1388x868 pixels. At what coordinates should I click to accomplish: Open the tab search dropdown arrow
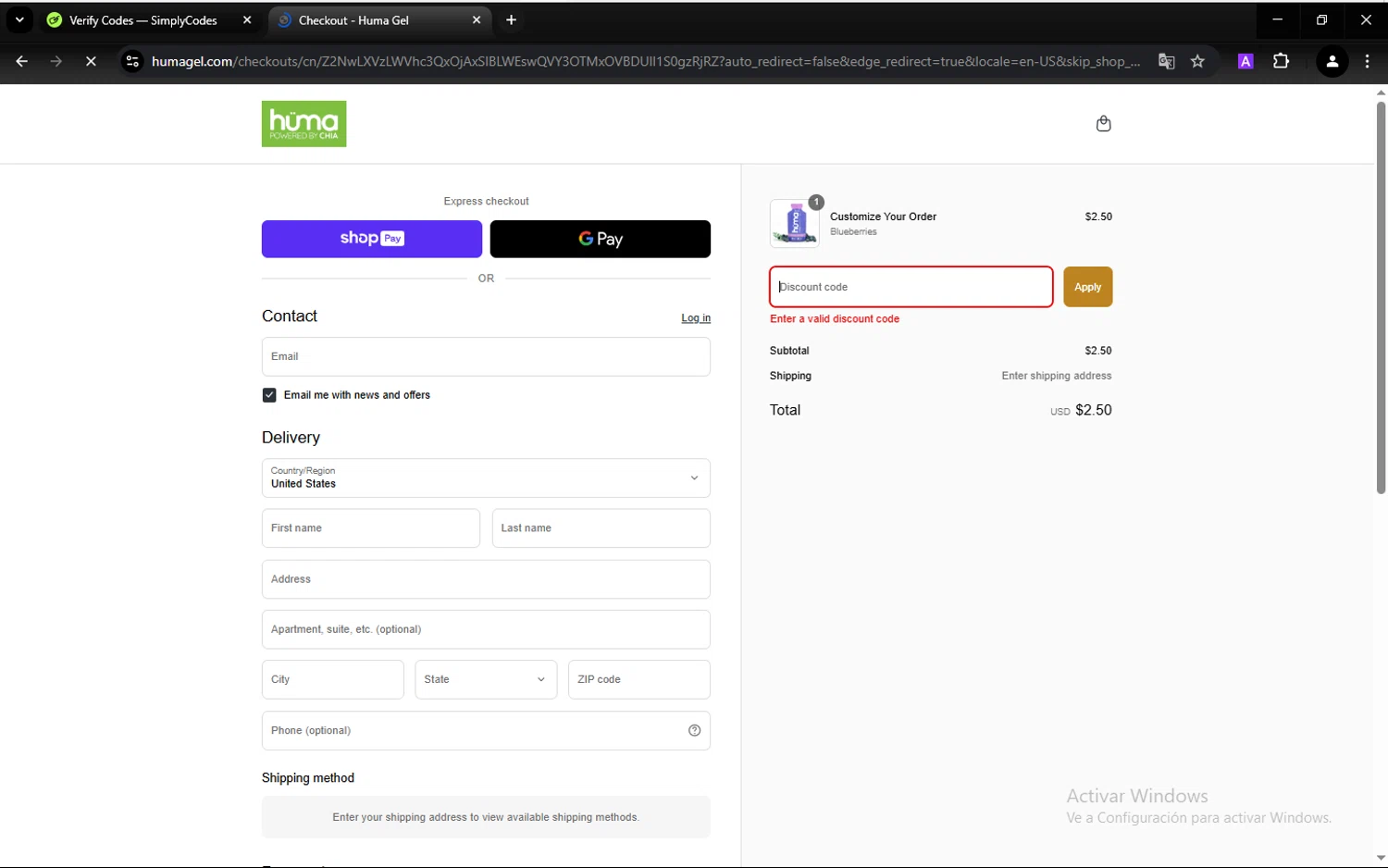pos(19,19)
